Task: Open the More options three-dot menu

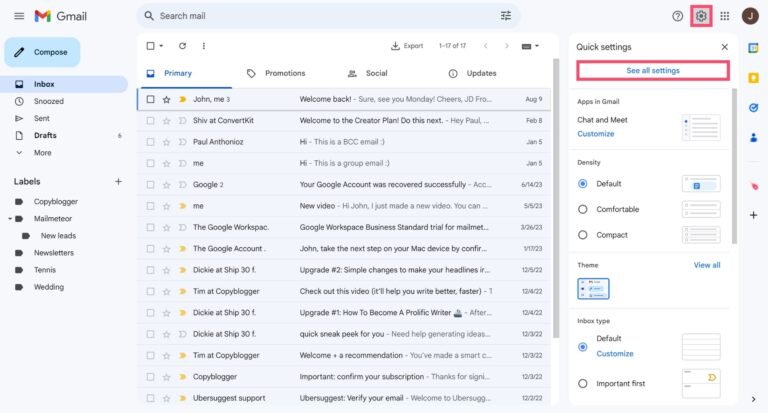Action: (204, 46)
